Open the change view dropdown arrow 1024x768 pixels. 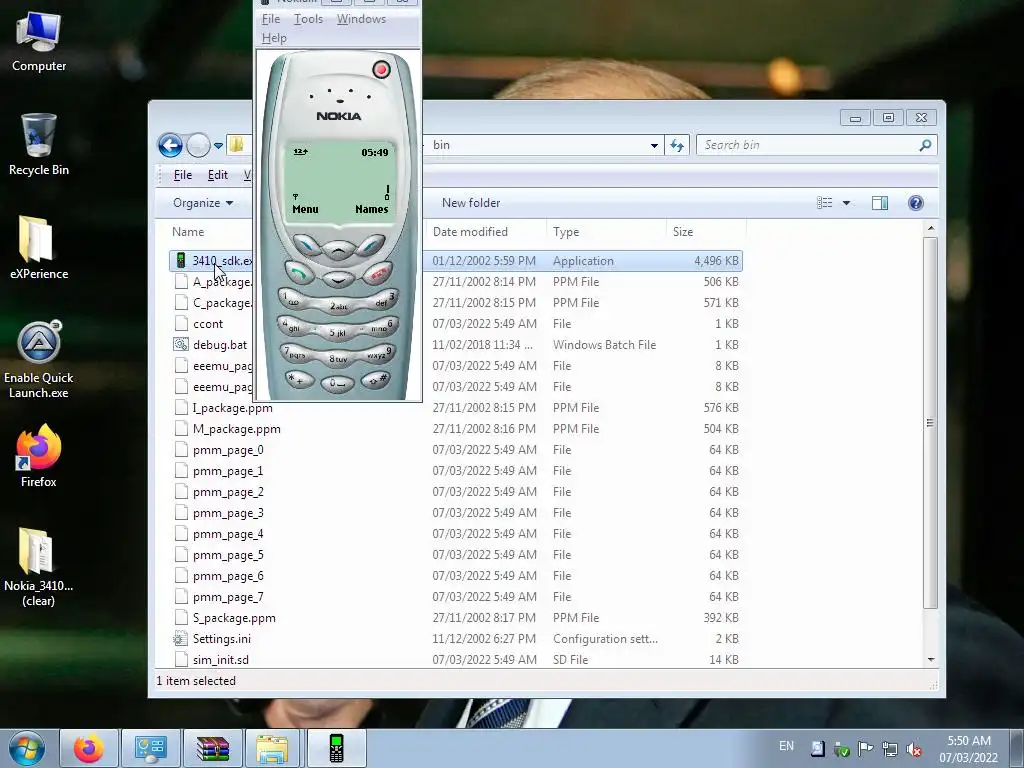coord(846,203)
